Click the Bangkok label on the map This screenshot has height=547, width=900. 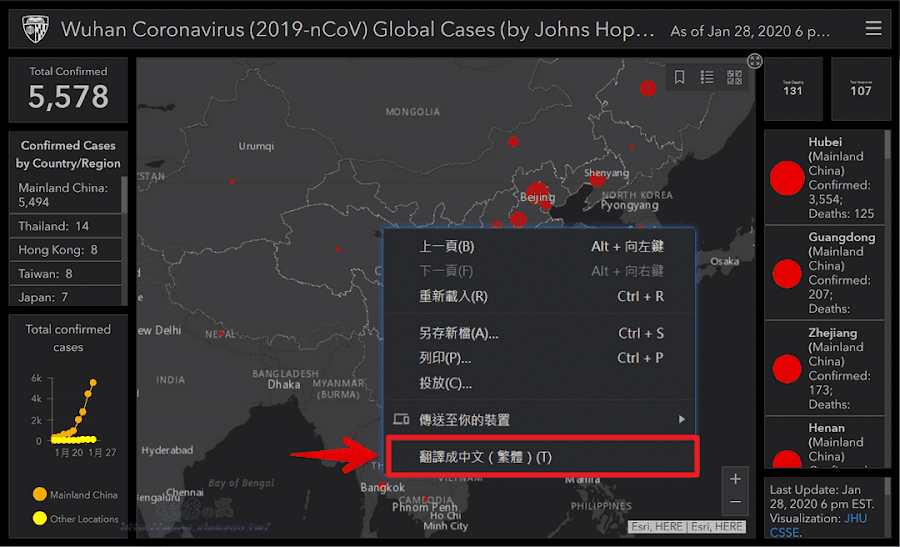pos(382,487)
